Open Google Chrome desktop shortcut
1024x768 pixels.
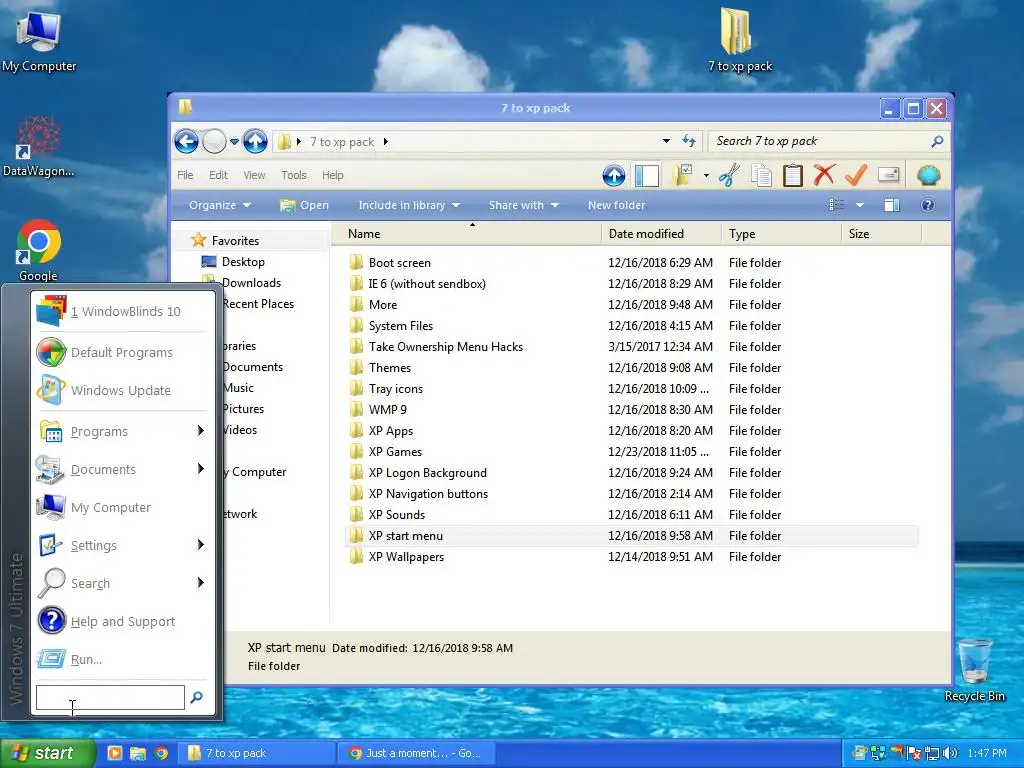(x=39, y=250)
